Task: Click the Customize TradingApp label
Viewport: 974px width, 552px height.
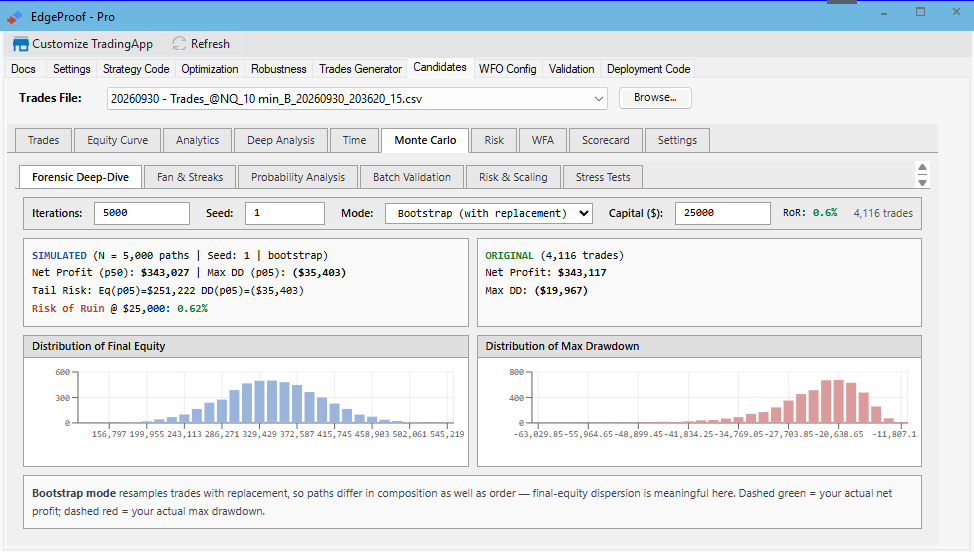Action: point(93,44)
